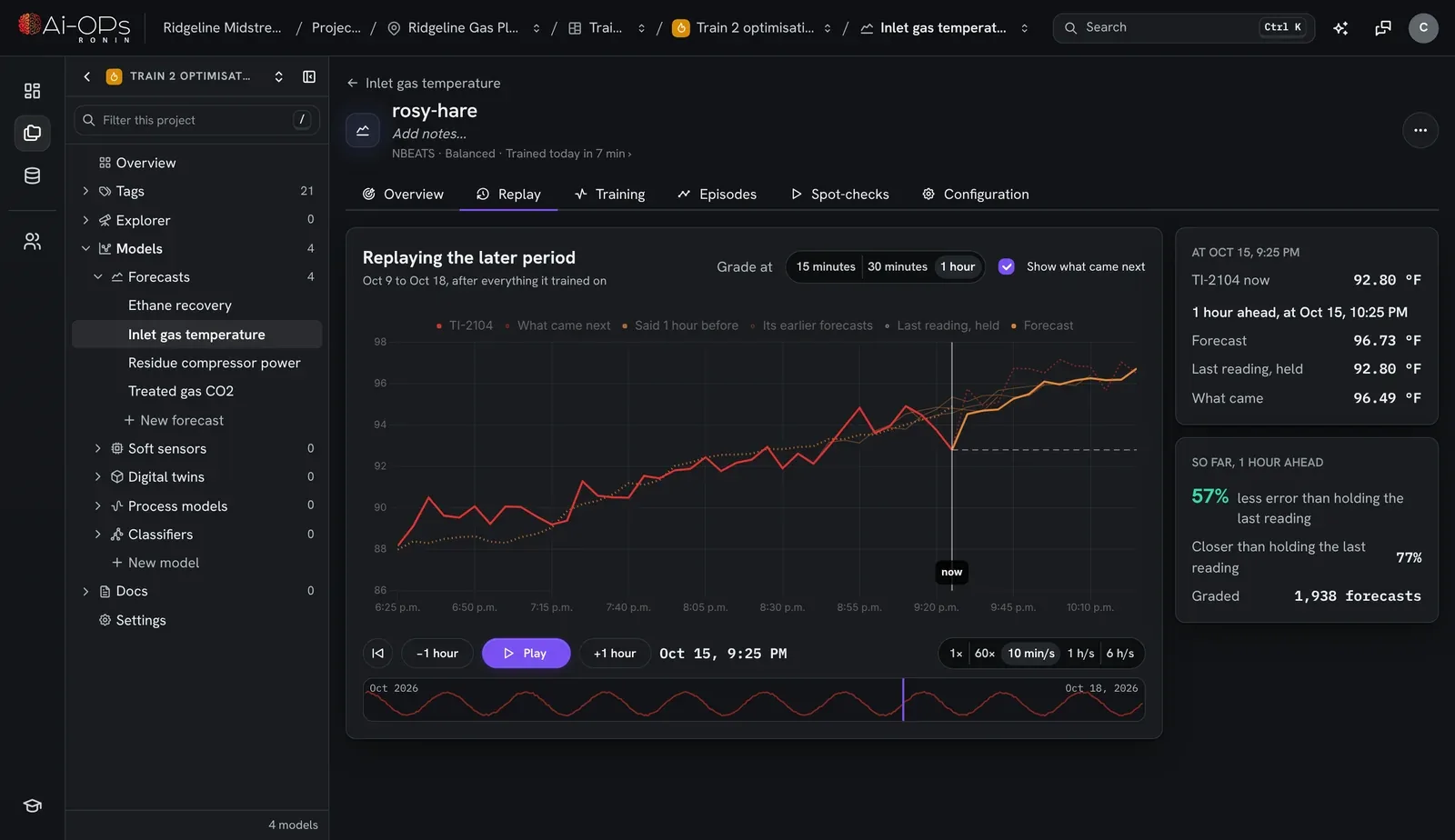Click the Add notes... placeholder
The height and width of the screenshot is (840, 1455).
429,134
